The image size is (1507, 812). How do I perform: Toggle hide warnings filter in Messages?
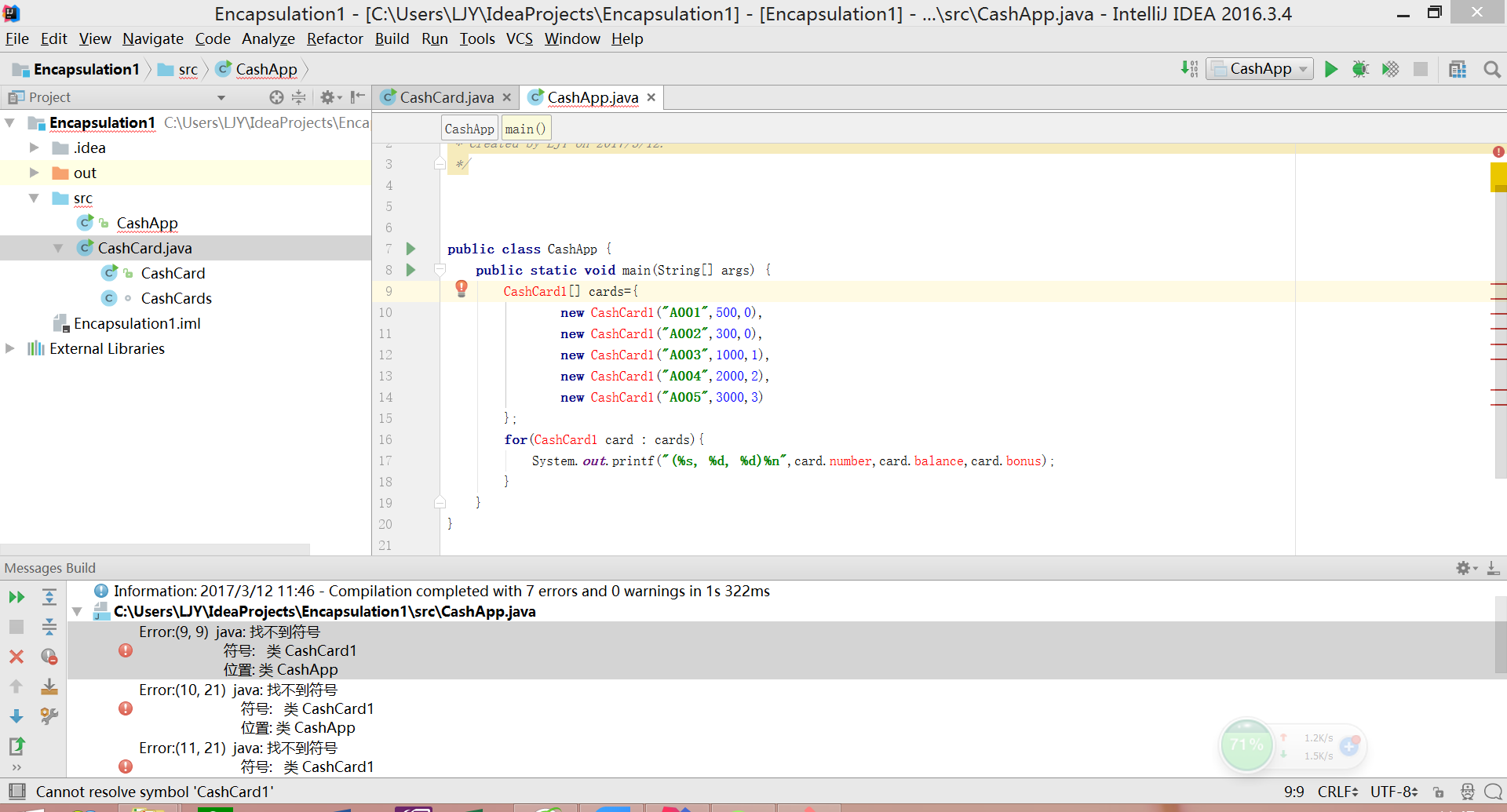pos(49,657)
